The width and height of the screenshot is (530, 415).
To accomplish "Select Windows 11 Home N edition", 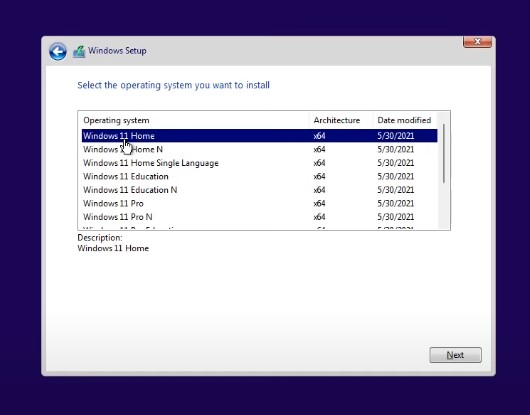I will pos(260,149).
